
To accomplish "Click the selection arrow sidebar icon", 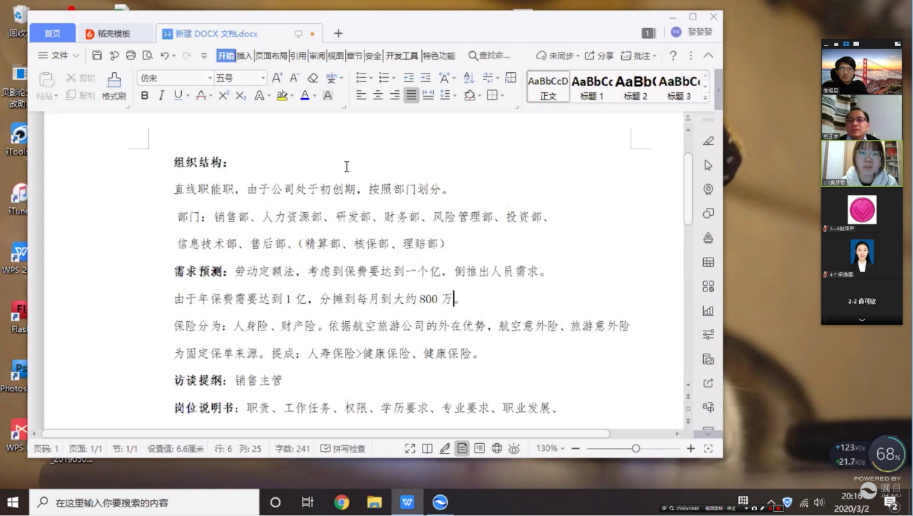I will pyautogui.click(x=708, y=165).
